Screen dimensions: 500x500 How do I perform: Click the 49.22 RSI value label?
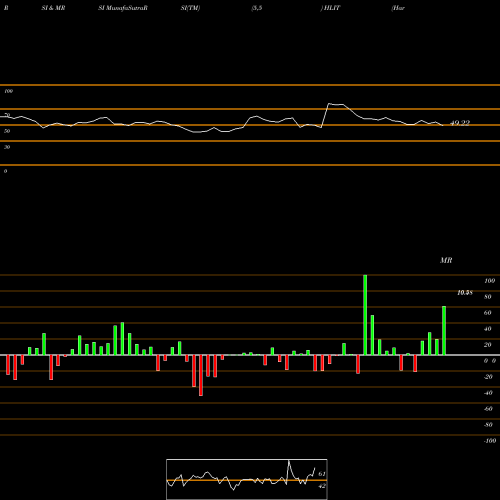pyautogui.click(x=460, y=123)
